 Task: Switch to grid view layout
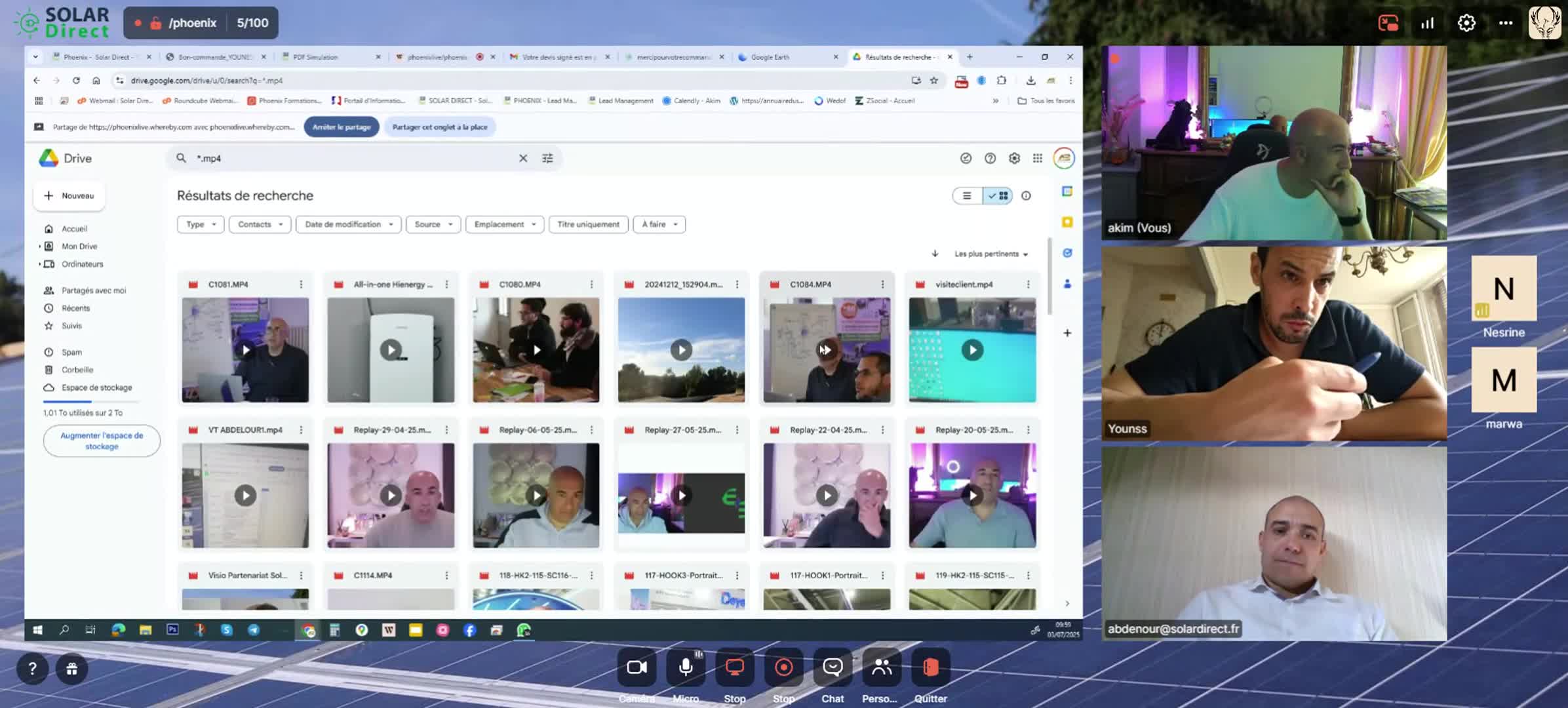point(998,195)
